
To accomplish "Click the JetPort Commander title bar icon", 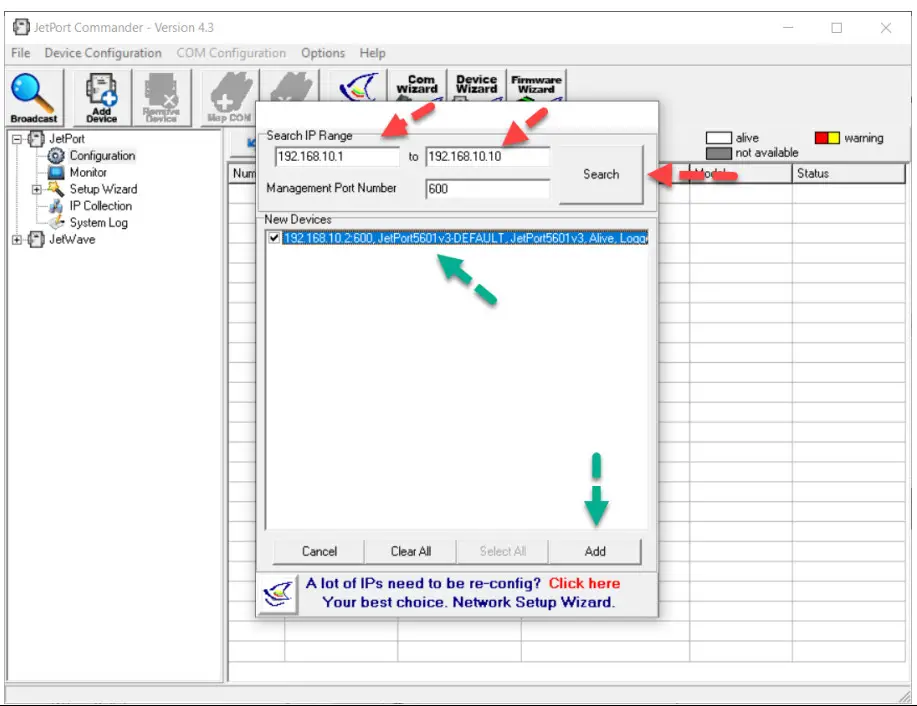I will point(21,27).
